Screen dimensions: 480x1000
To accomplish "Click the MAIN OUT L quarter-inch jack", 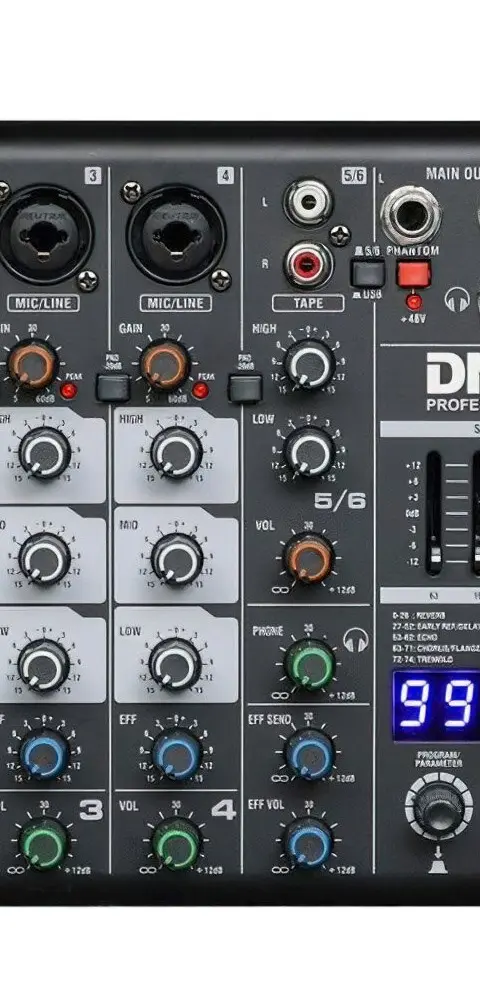I will [411, 215].
